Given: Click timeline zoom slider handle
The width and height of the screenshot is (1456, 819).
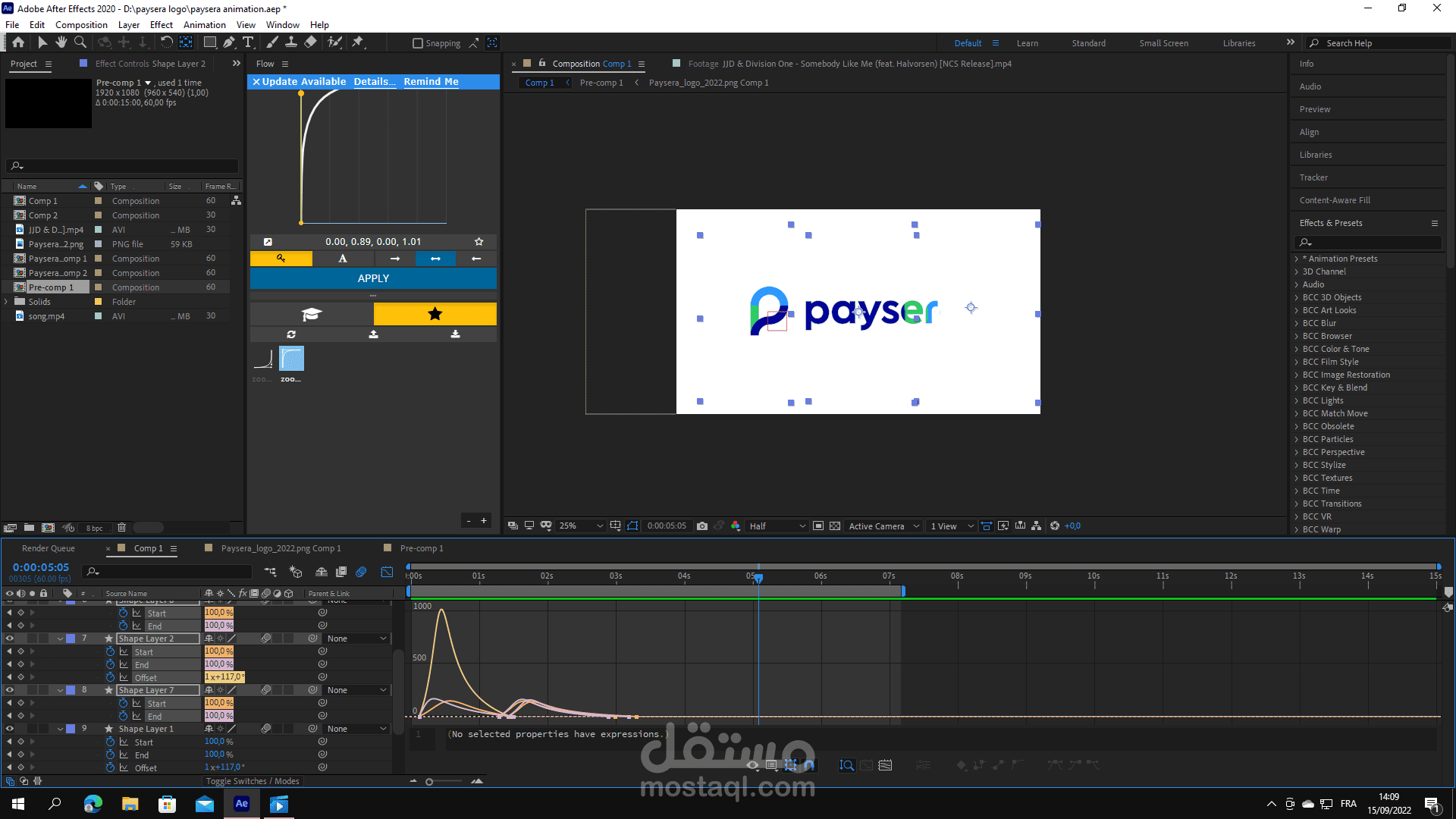Looking at the screenshot, I should (x=429, y=781).
